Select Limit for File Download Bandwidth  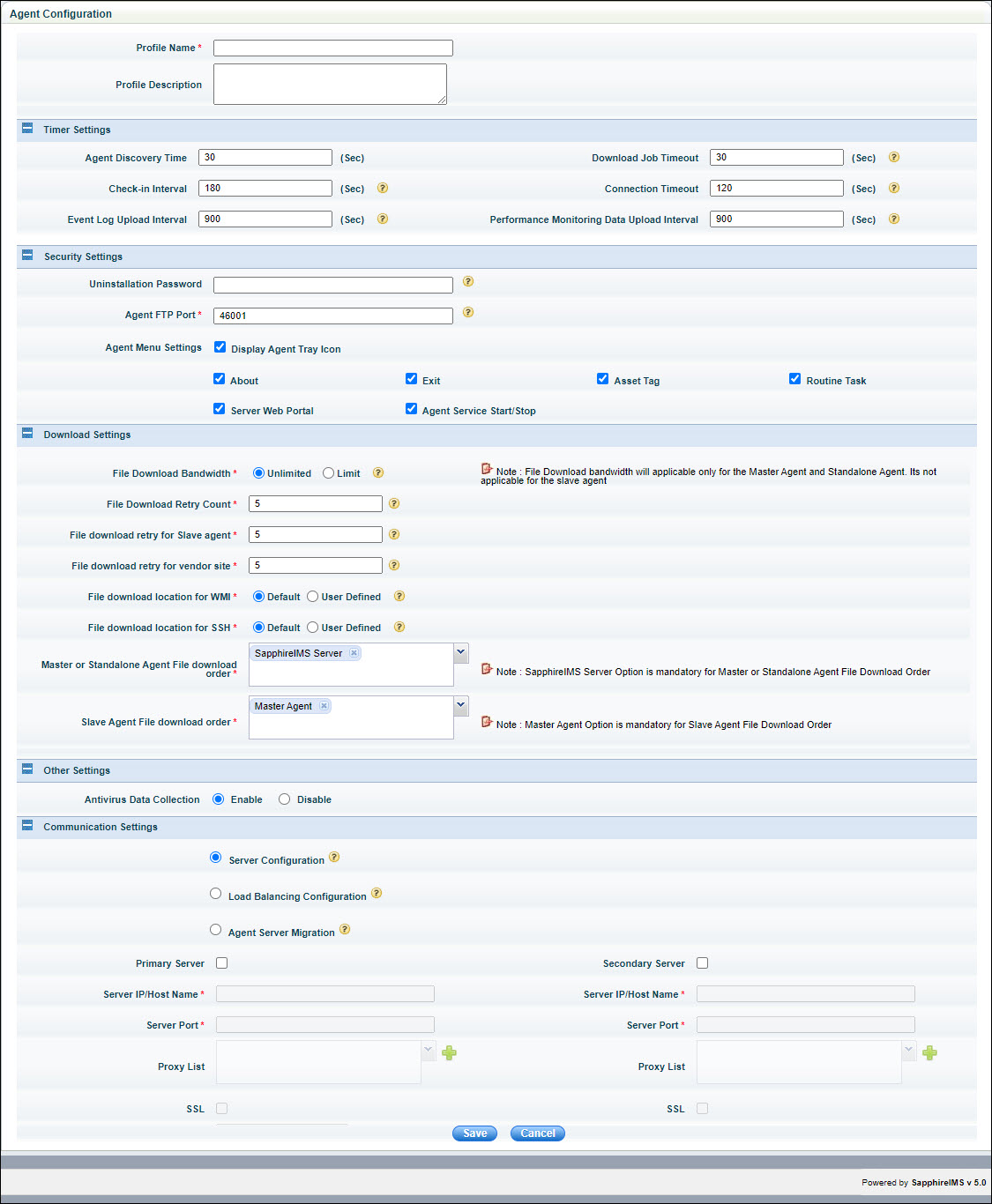[x=328, y=473]
